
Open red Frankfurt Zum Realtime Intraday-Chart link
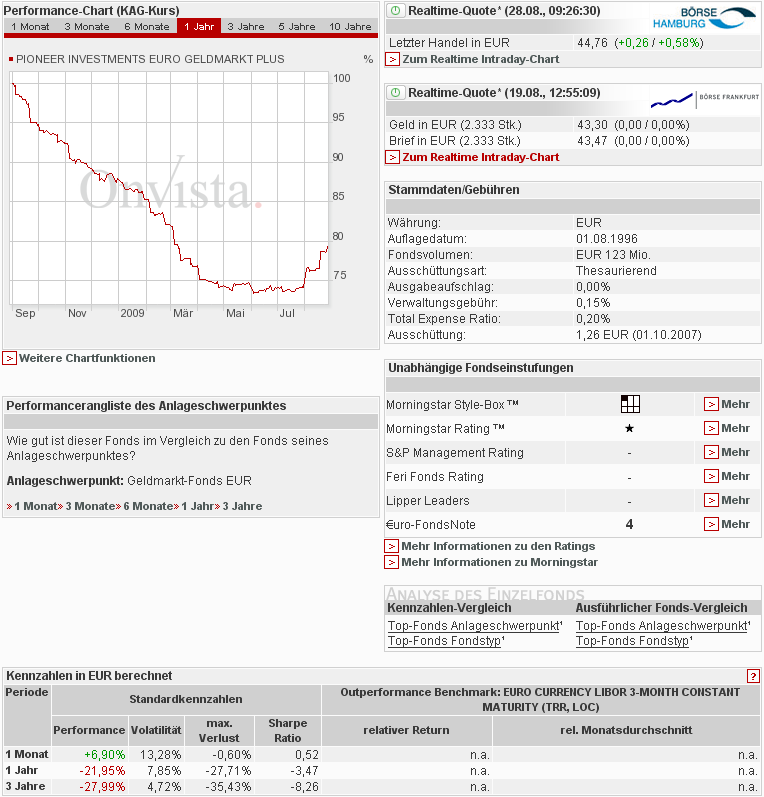tap(480, 157)
